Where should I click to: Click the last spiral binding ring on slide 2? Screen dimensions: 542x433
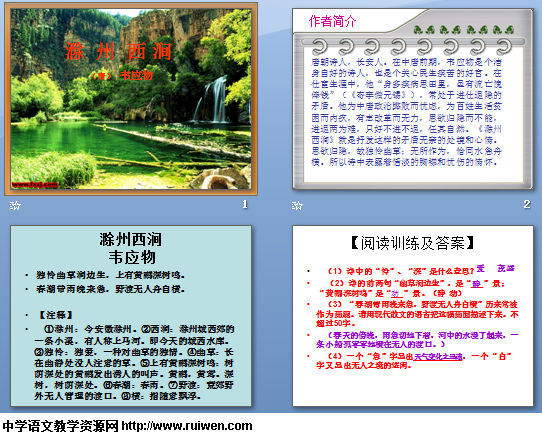[x=503, y=47]
